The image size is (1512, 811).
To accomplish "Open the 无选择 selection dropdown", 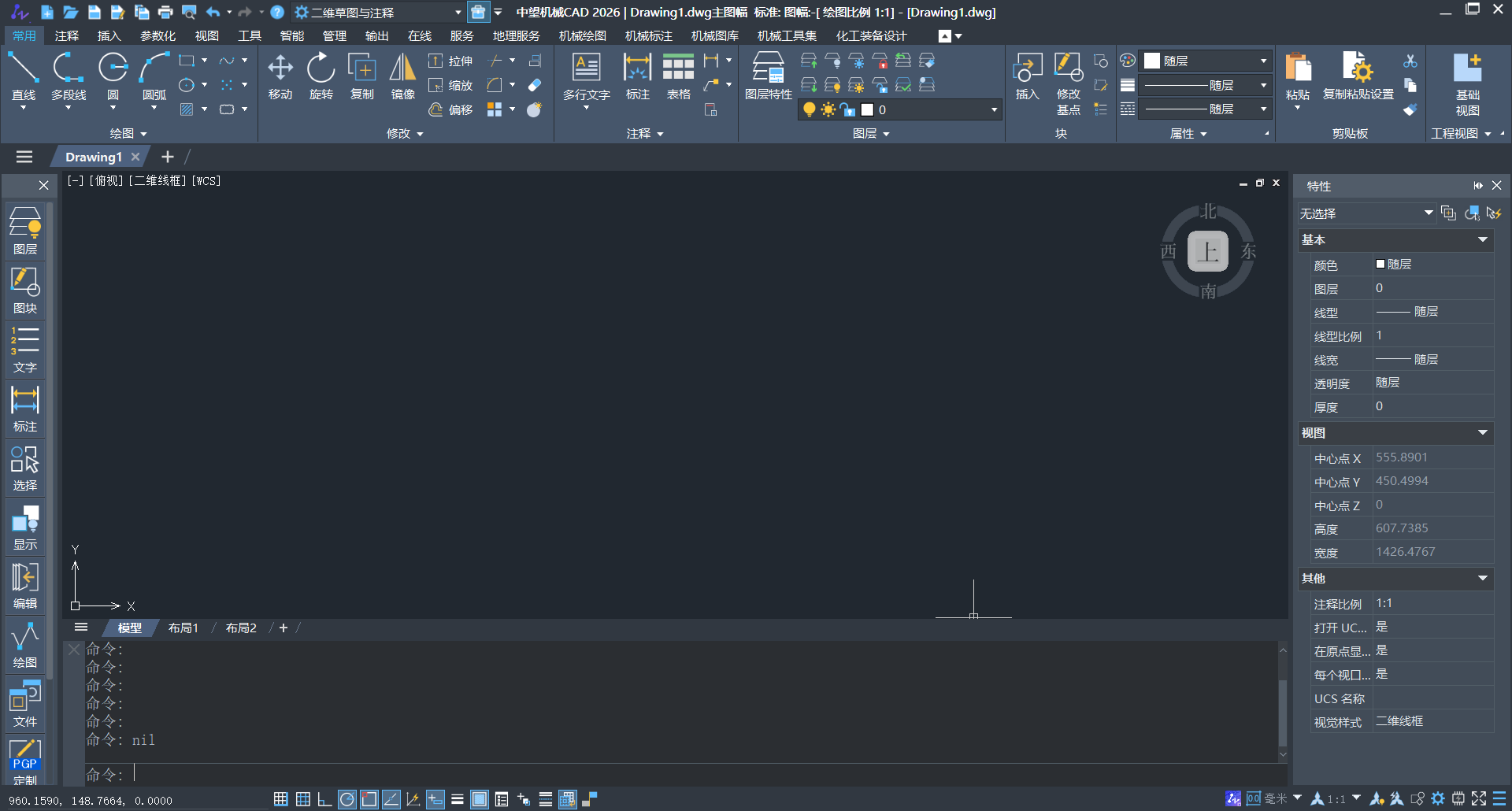I will tap(1366, 213).
